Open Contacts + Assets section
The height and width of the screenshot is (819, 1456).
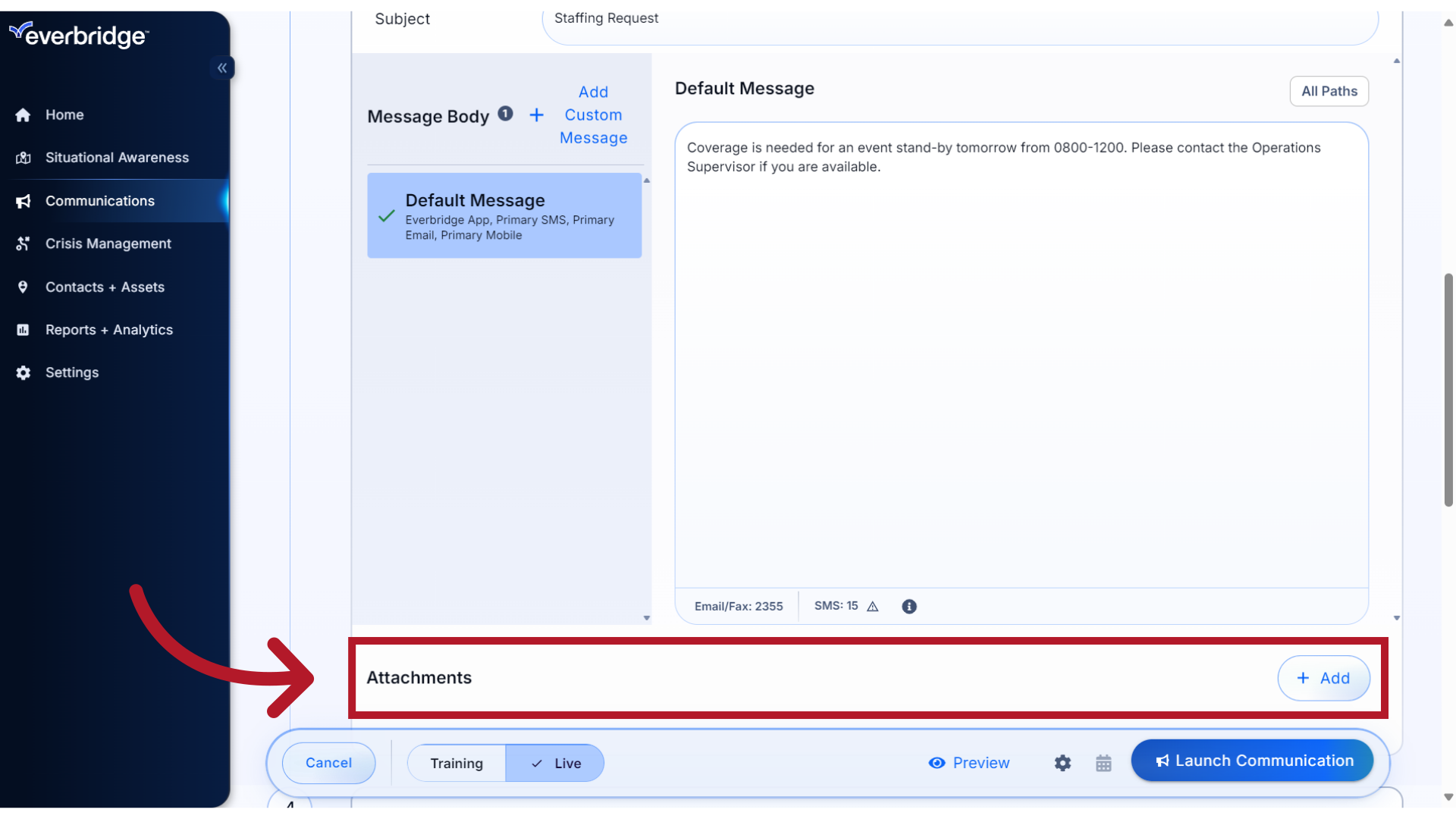tap(104, 286)
